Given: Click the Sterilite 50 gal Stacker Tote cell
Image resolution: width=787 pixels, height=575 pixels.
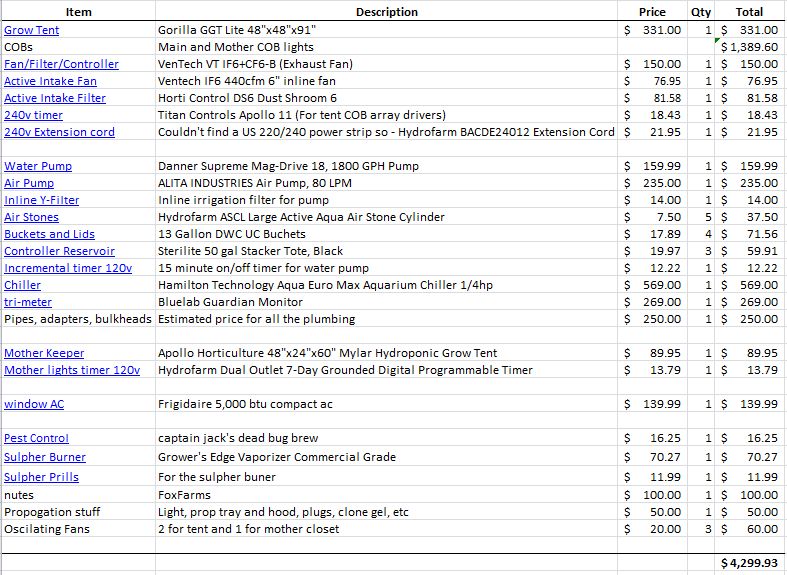Looking at the screenshot, I should point(386,251).
